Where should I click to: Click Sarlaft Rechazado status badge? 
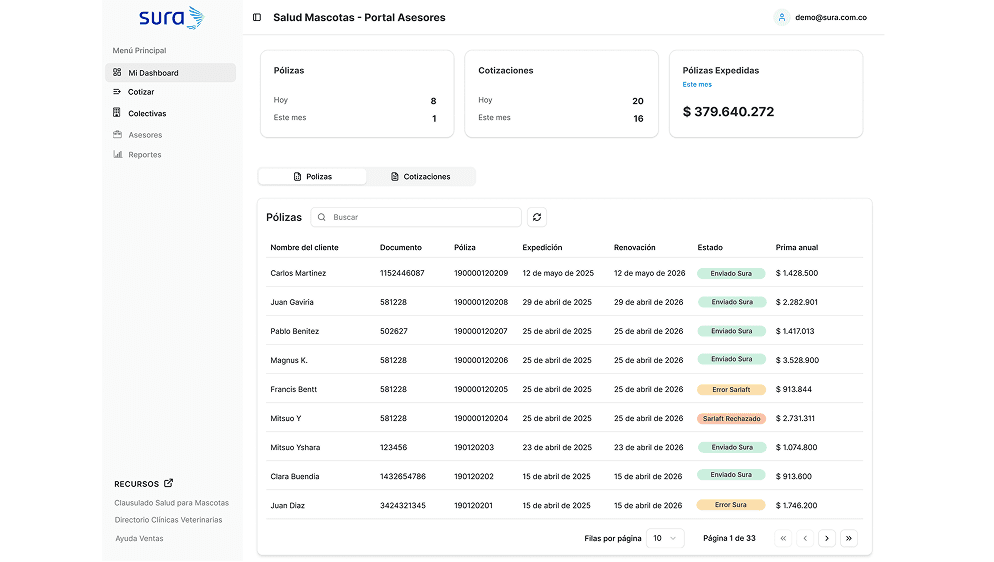tap(731, 418)
